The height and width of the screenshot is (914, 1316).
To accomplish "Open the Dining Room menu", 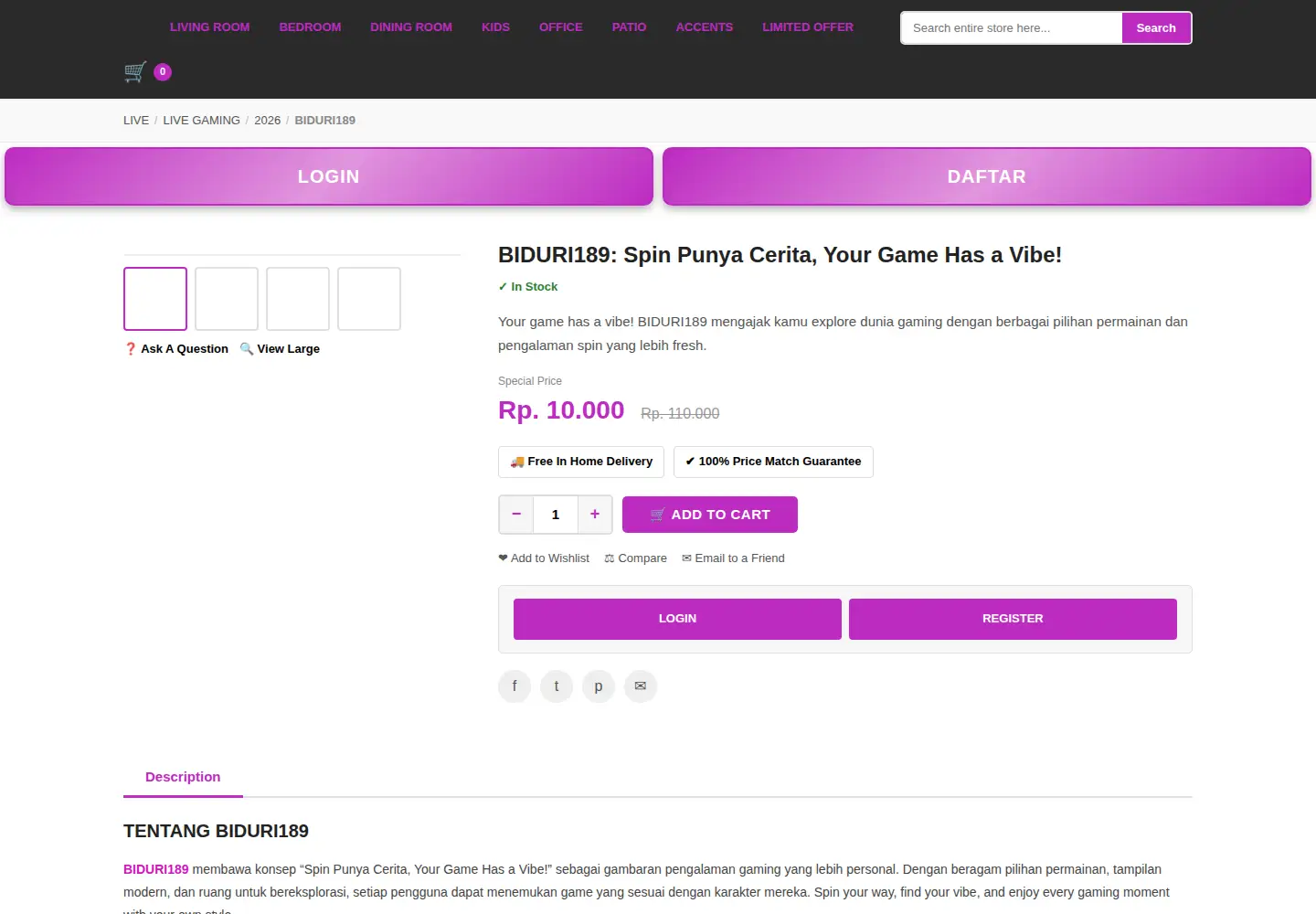I will (x=411, y=27).
